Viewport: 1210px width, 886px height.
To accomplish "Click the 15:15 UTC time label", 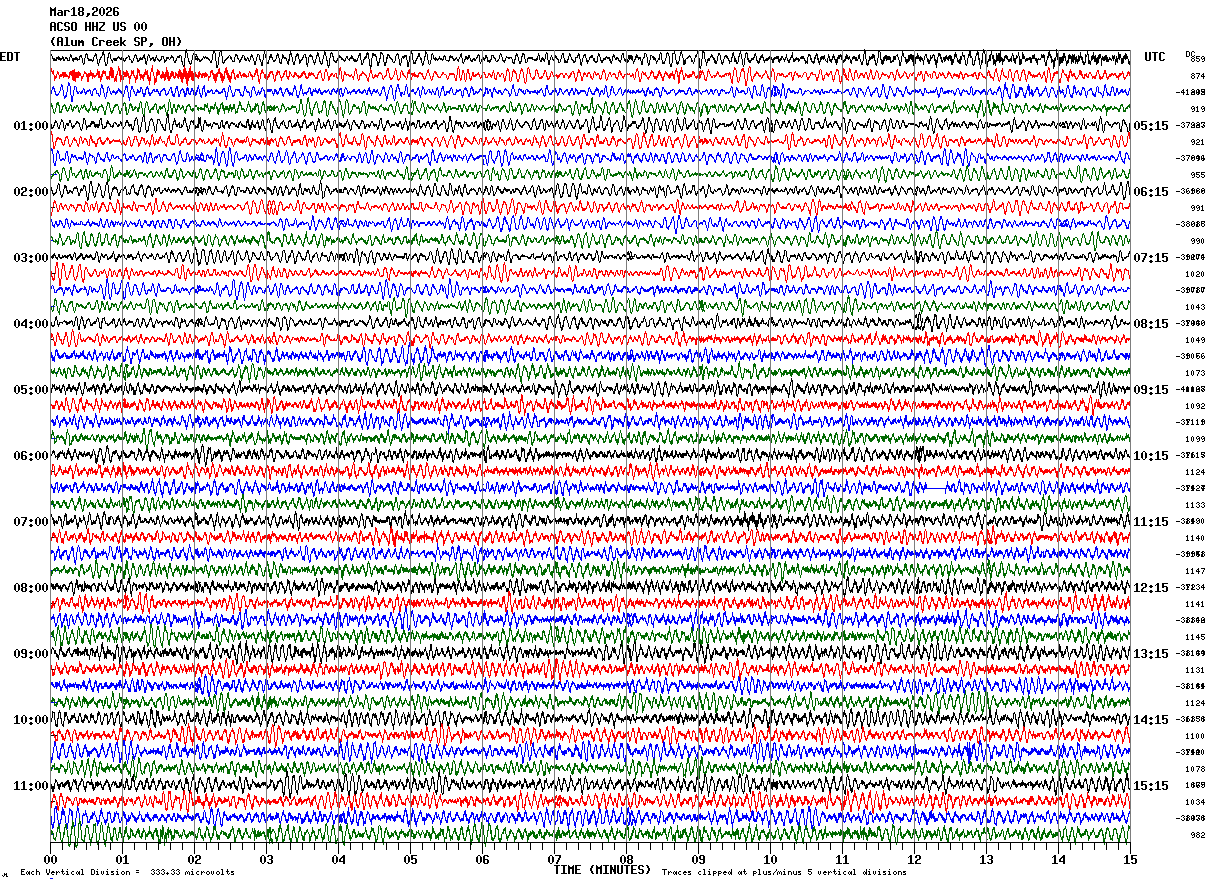I will point(1151,786).
